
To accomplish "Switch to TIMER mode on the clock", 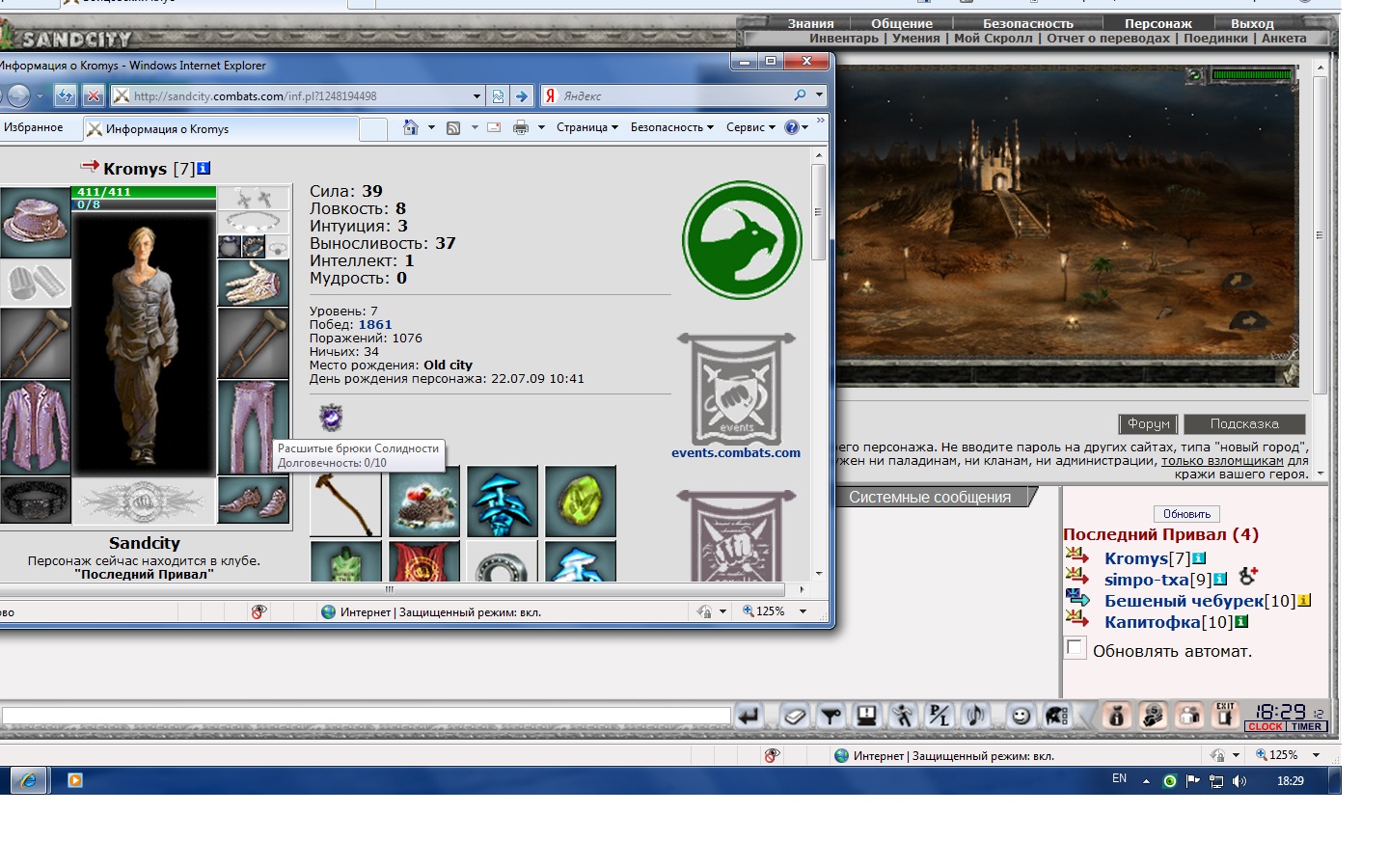I will click(x=1306, y=726).
